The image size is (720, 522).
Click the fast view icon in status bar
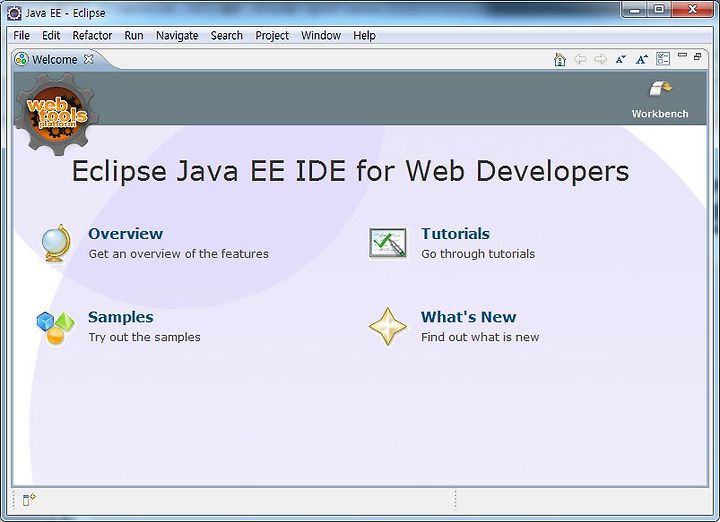[28, 500]
